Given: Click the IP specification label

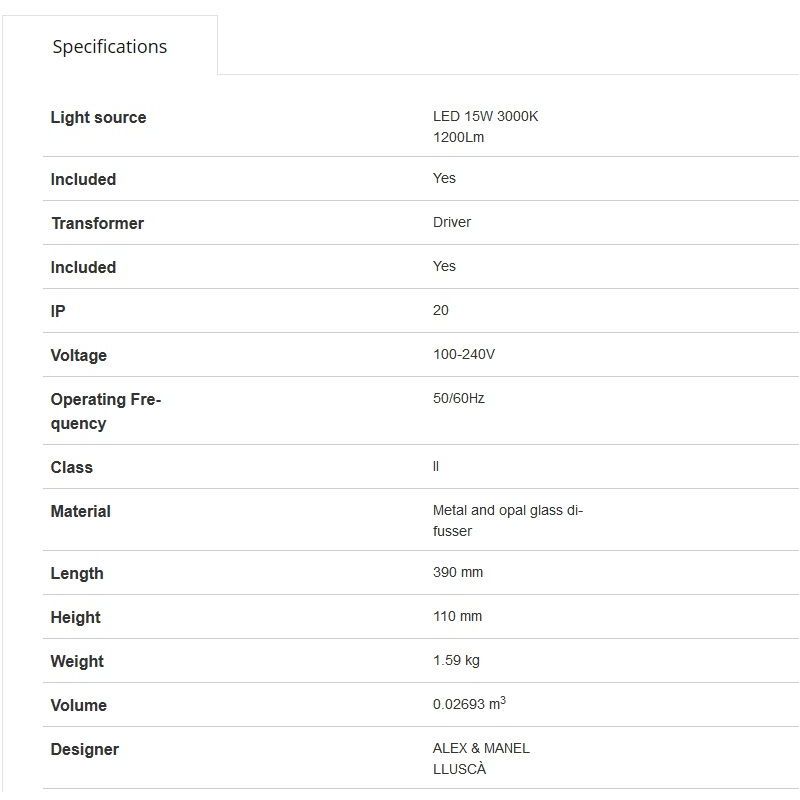Looking at the screenshot, I should pyautogui.click(x=58, y=311).
